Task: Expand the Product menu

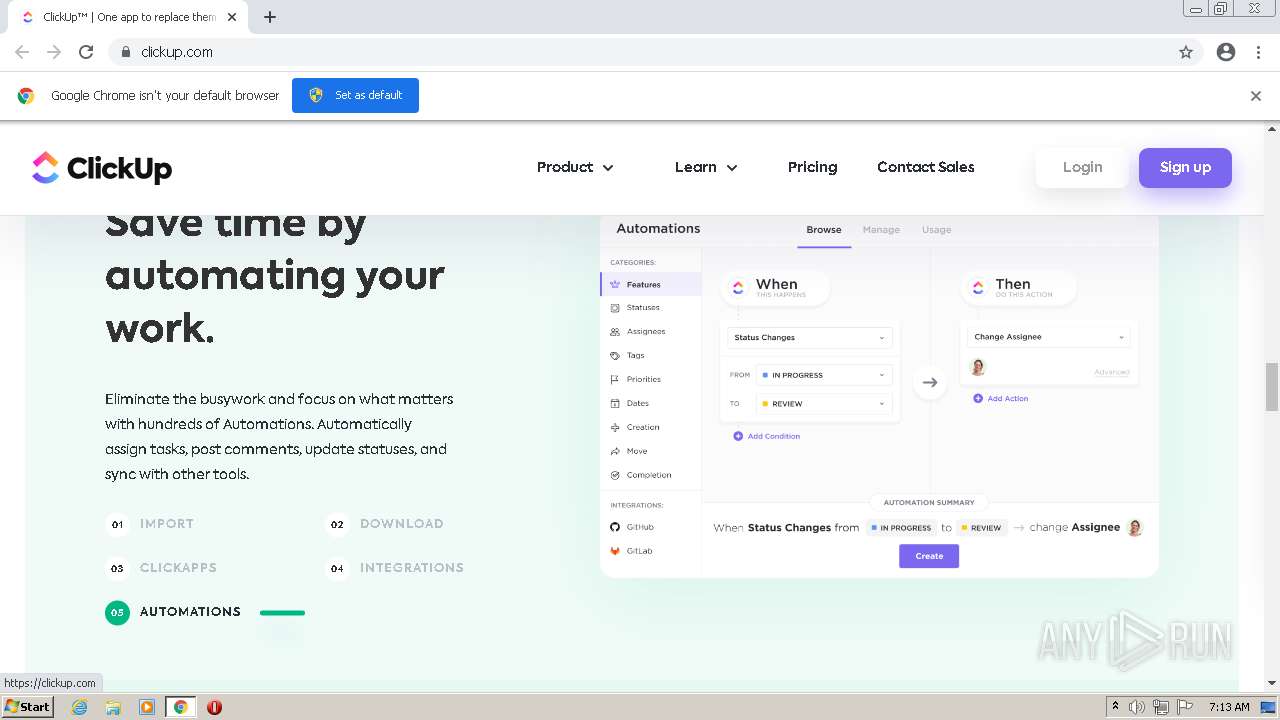Action: click(x=575, y=167)
